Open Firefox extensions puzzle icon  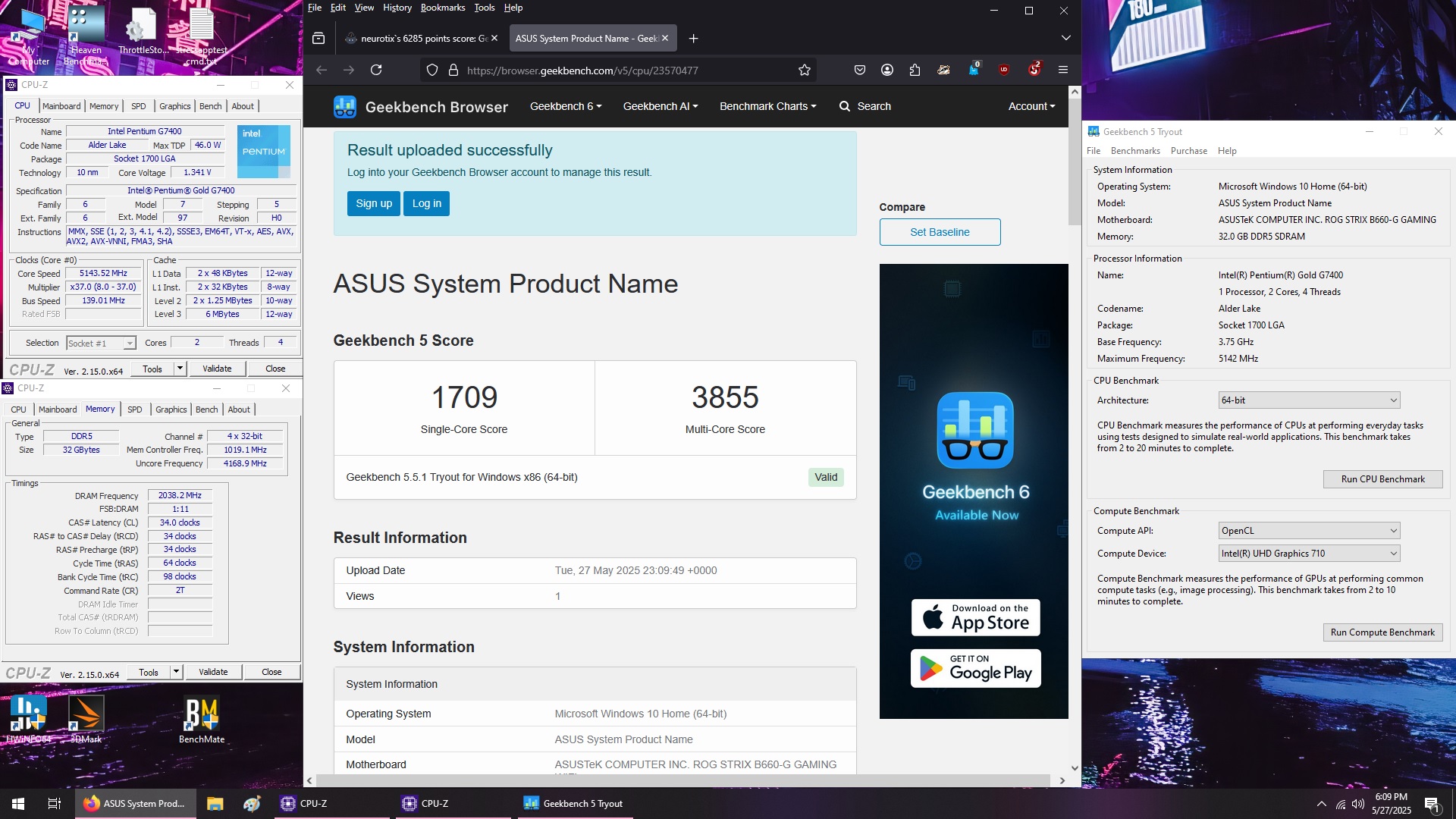click(915, 70)
